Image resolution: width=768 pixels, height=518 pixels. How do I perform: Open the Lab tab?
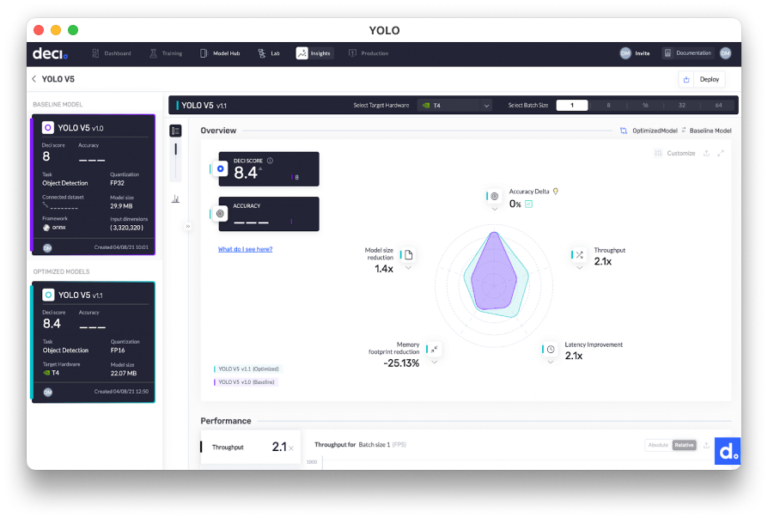[x=269, y=53]
